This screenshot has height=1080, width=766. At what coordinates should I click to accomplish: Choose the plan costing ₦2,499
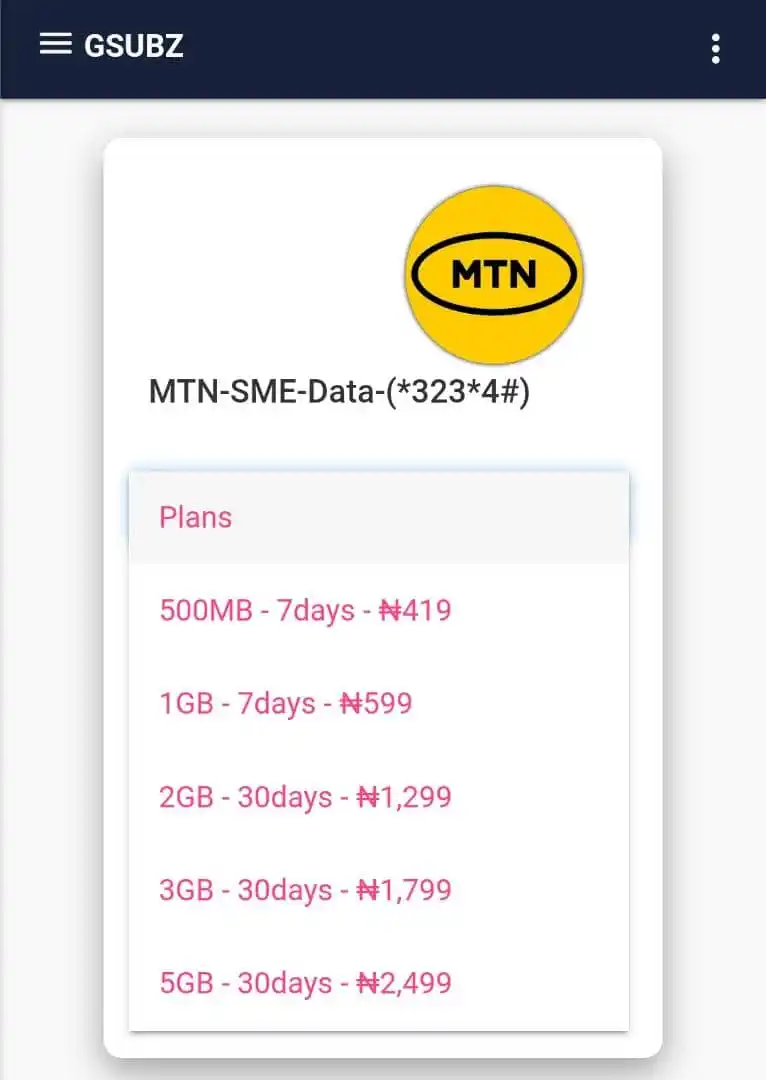379,983
